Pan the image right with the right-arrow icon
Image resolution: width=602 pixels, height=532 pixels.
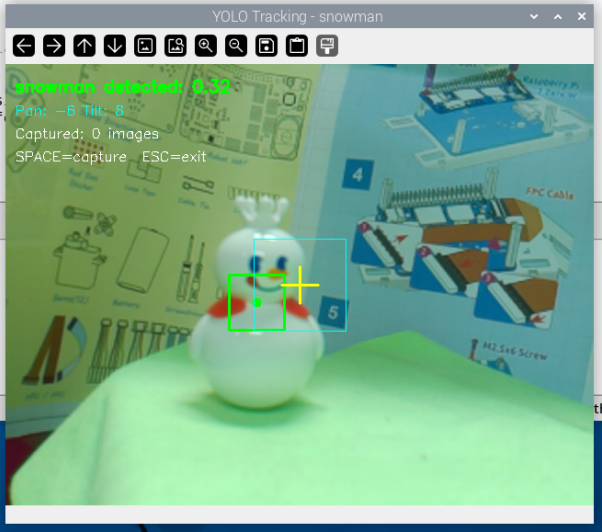[x=54, y=46]
